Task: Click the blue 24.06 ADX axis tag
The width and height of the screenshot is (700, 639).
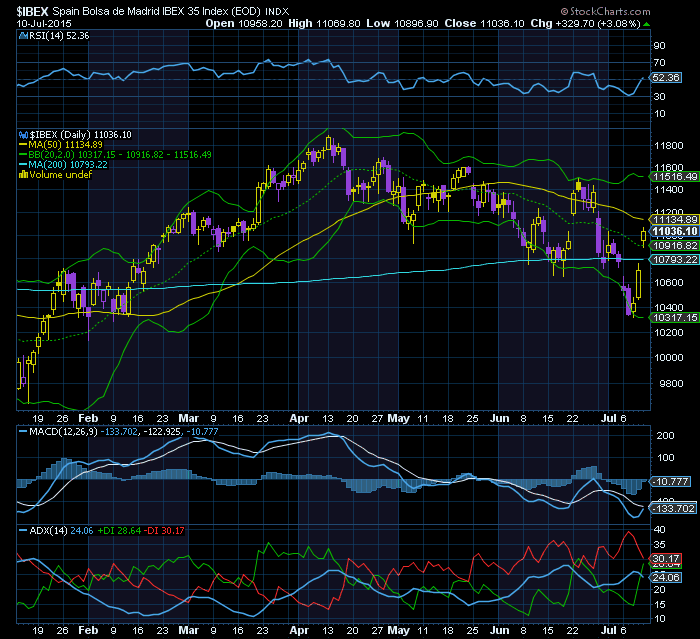Action: (666, 578)
